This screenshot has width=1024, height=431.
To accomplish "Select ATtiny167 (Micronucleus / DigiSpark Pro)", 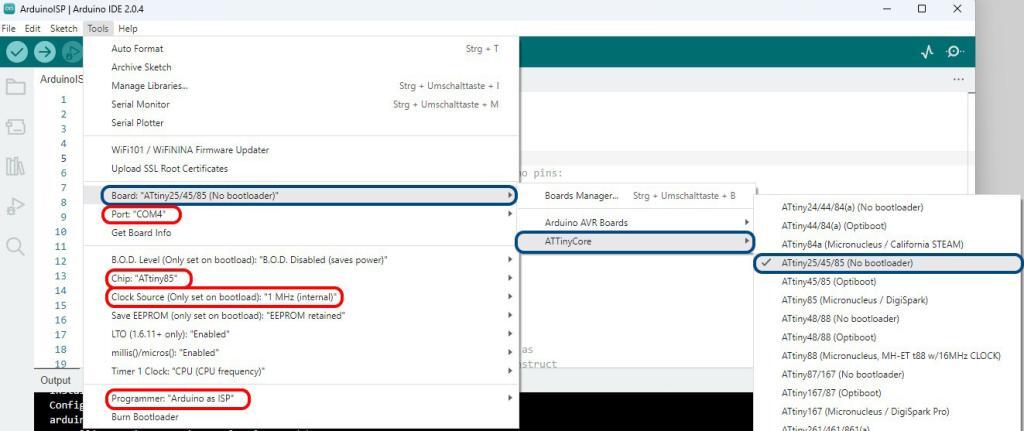I will tap(889, 411).
